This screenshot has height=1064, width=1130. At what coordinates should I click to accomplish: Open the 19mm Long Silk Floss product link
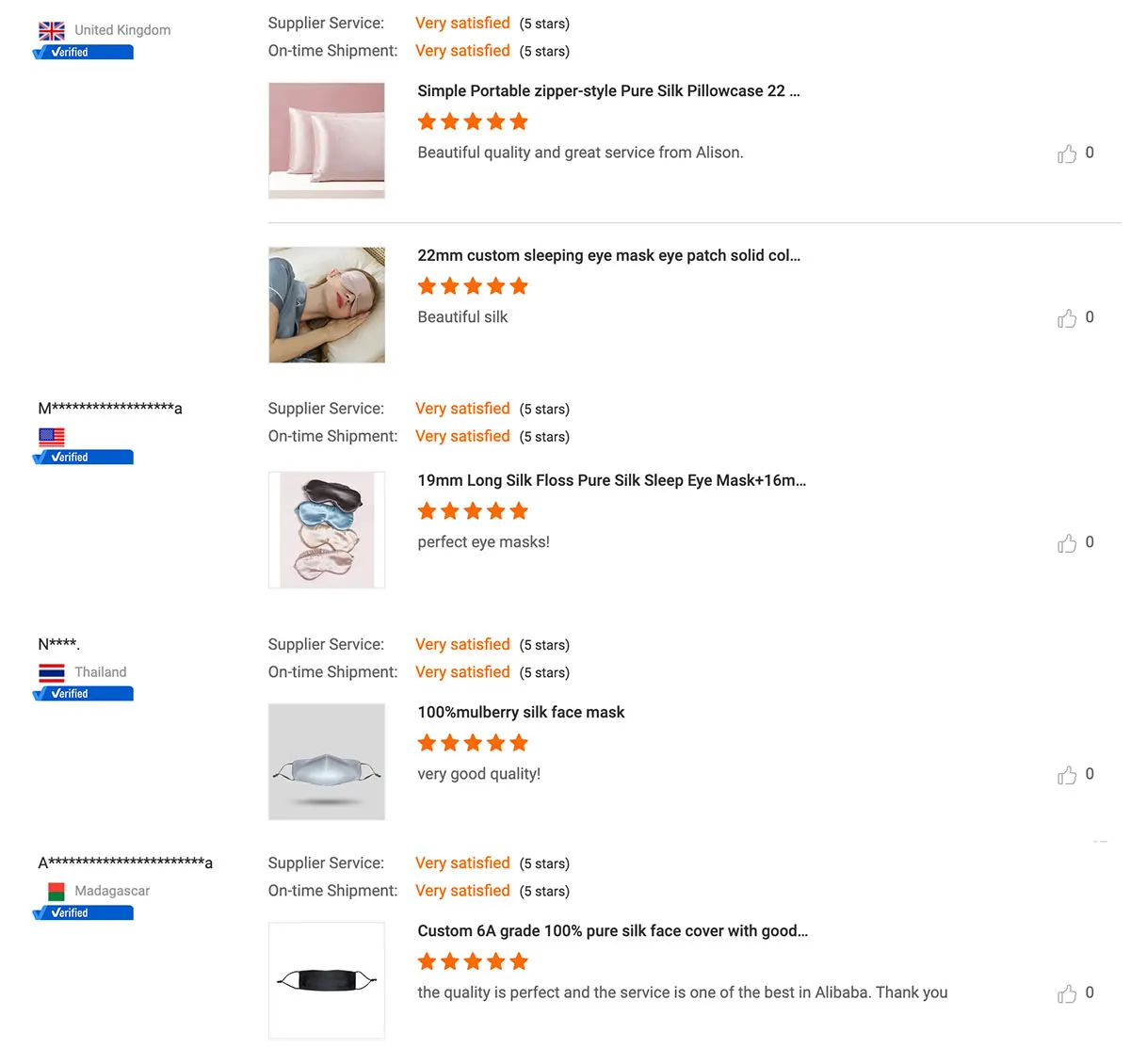[611, 480]
